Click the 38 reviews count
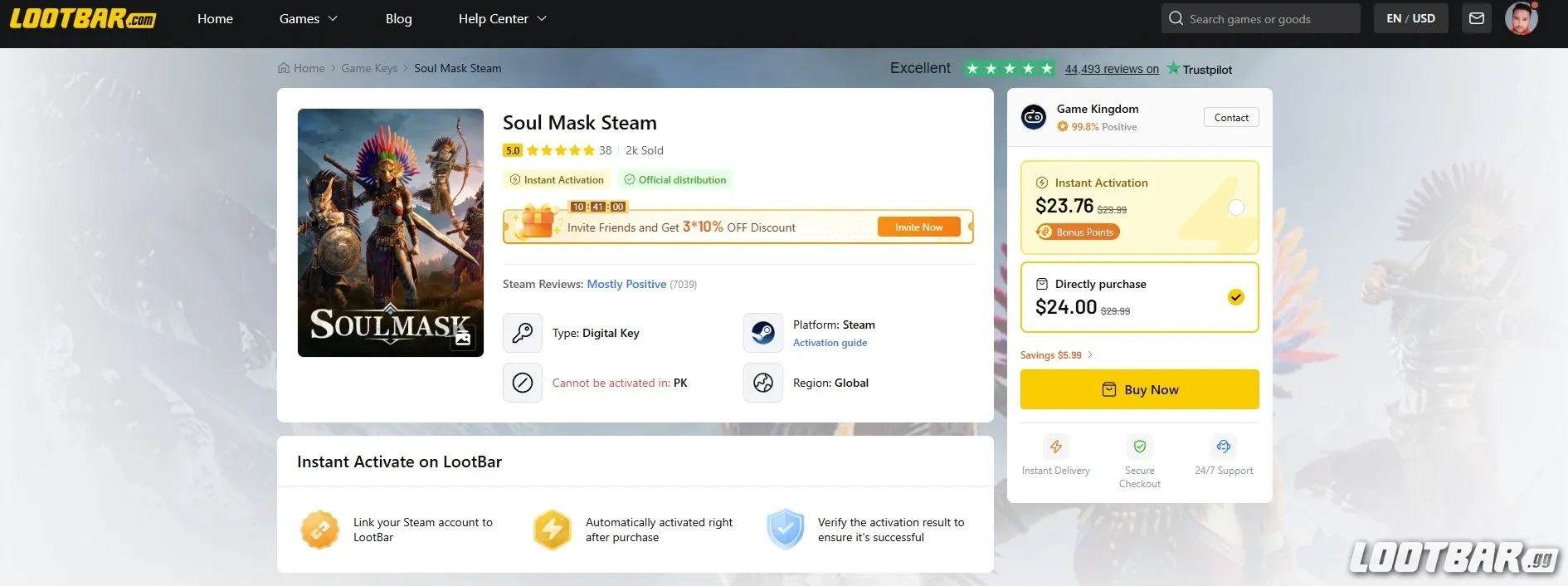Viewport: 1568px width, 586px height. [x=606, y=150]
